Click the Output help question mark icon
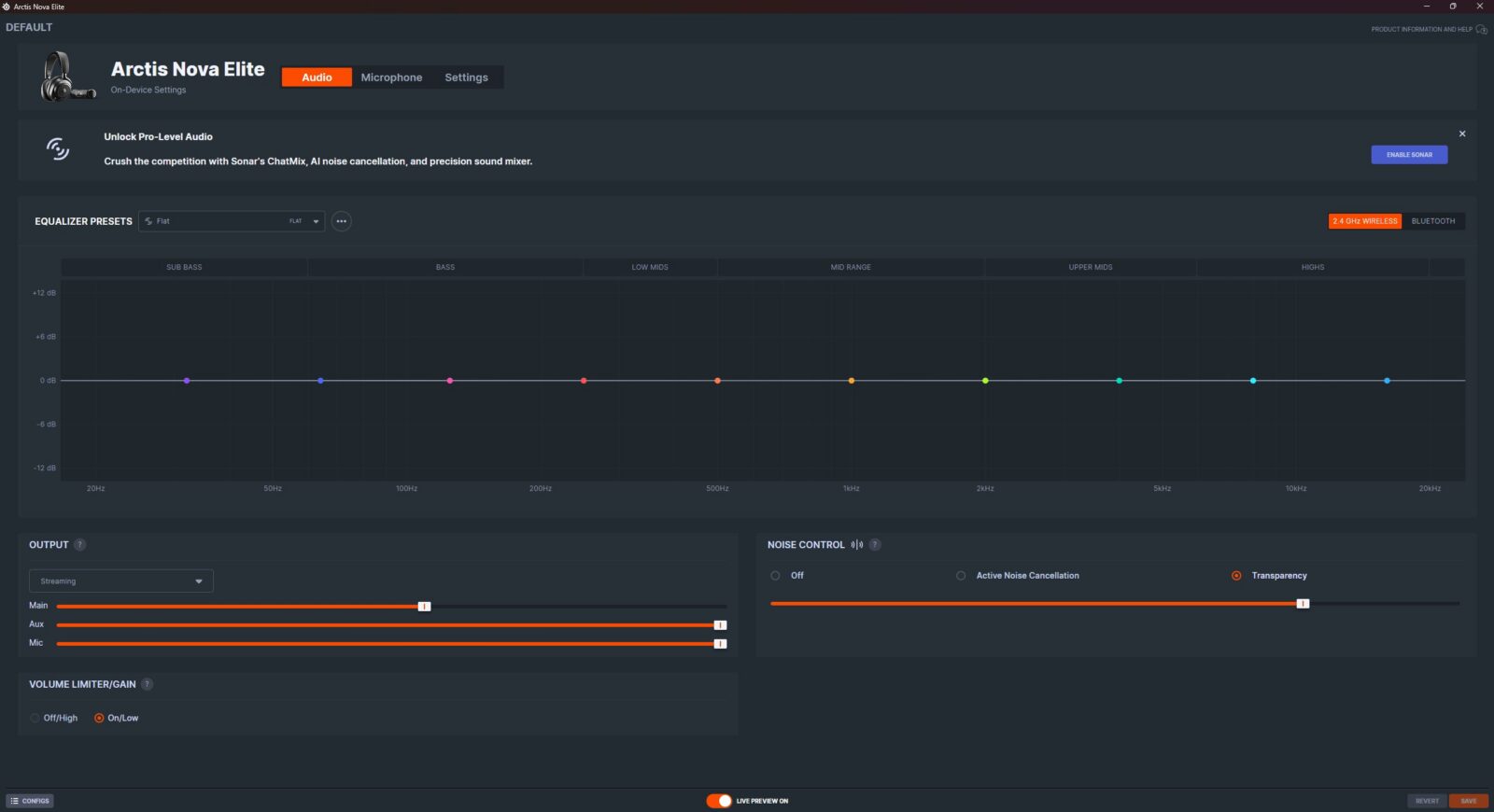Image resolution: width=1494 pixels, height=812 pixels. coord(79,545)
